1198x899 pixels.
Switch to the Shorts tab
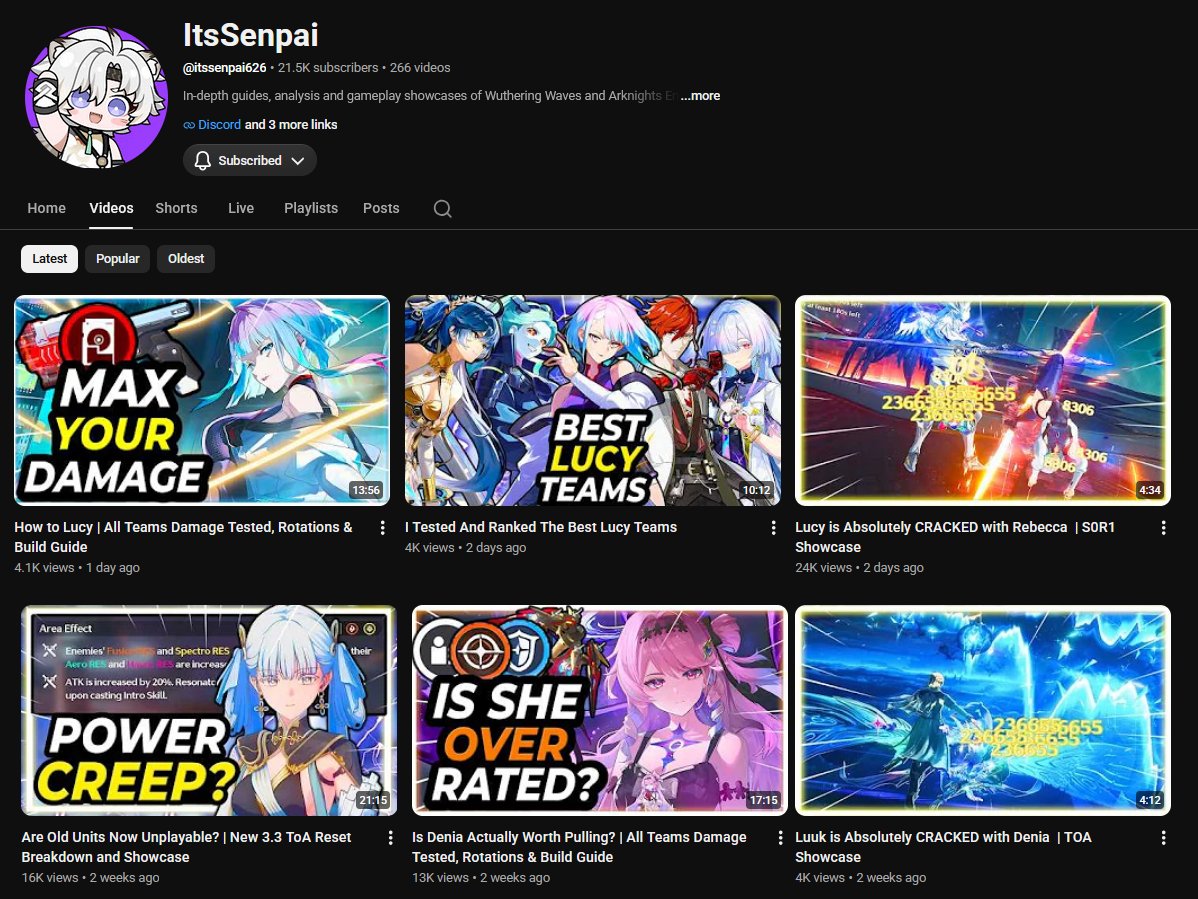coord(176,208)
